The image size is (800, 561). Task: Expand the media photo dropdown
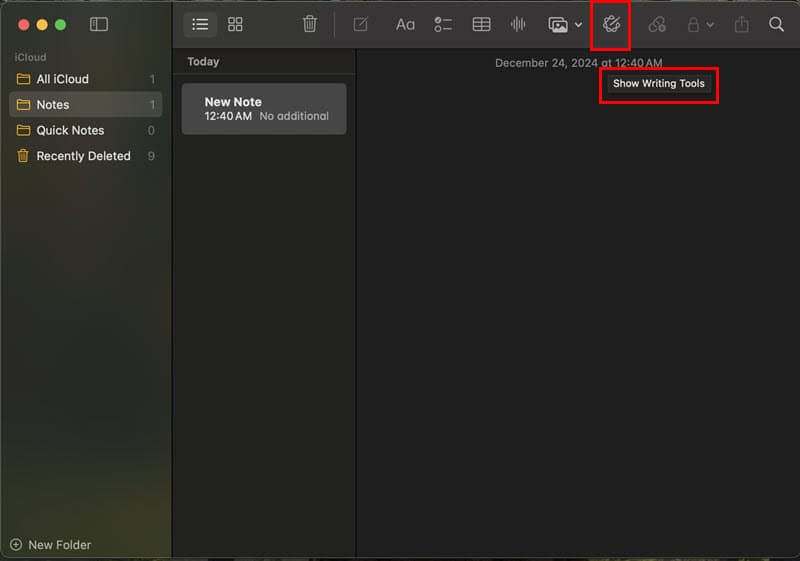click(565, 24)
